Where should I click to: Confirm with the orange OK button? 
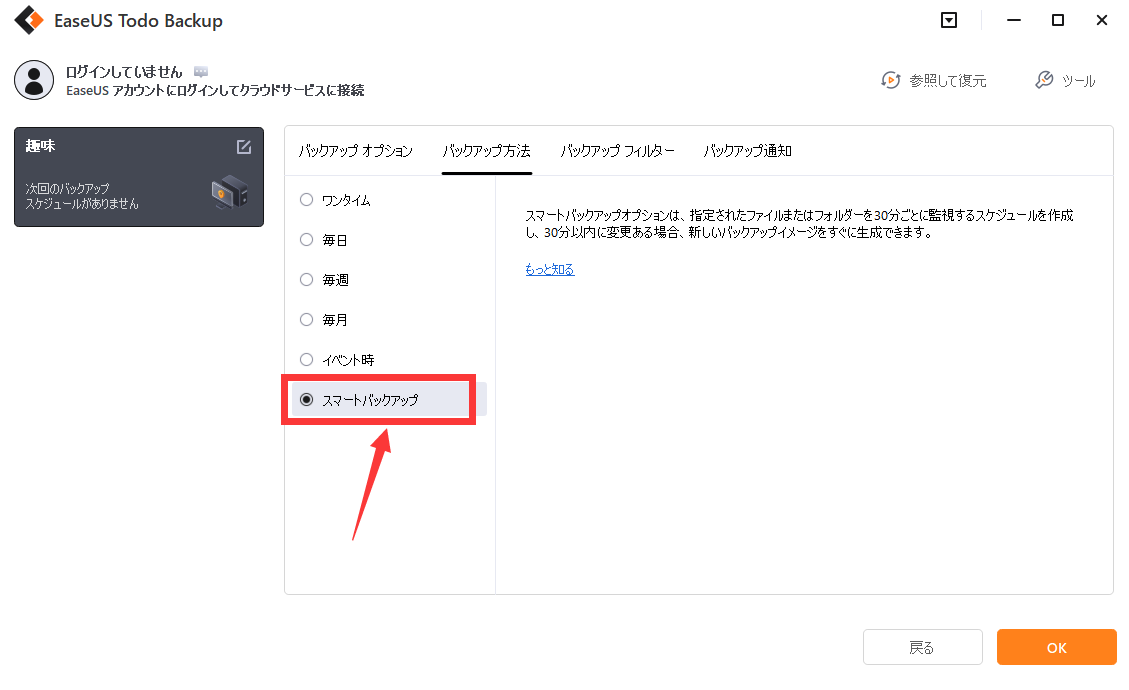pos(1056,648)
